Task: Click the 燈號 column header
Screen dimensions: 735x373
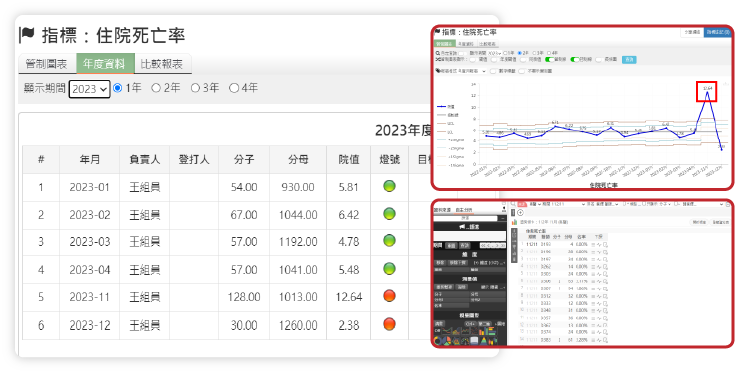Action: 389,159
